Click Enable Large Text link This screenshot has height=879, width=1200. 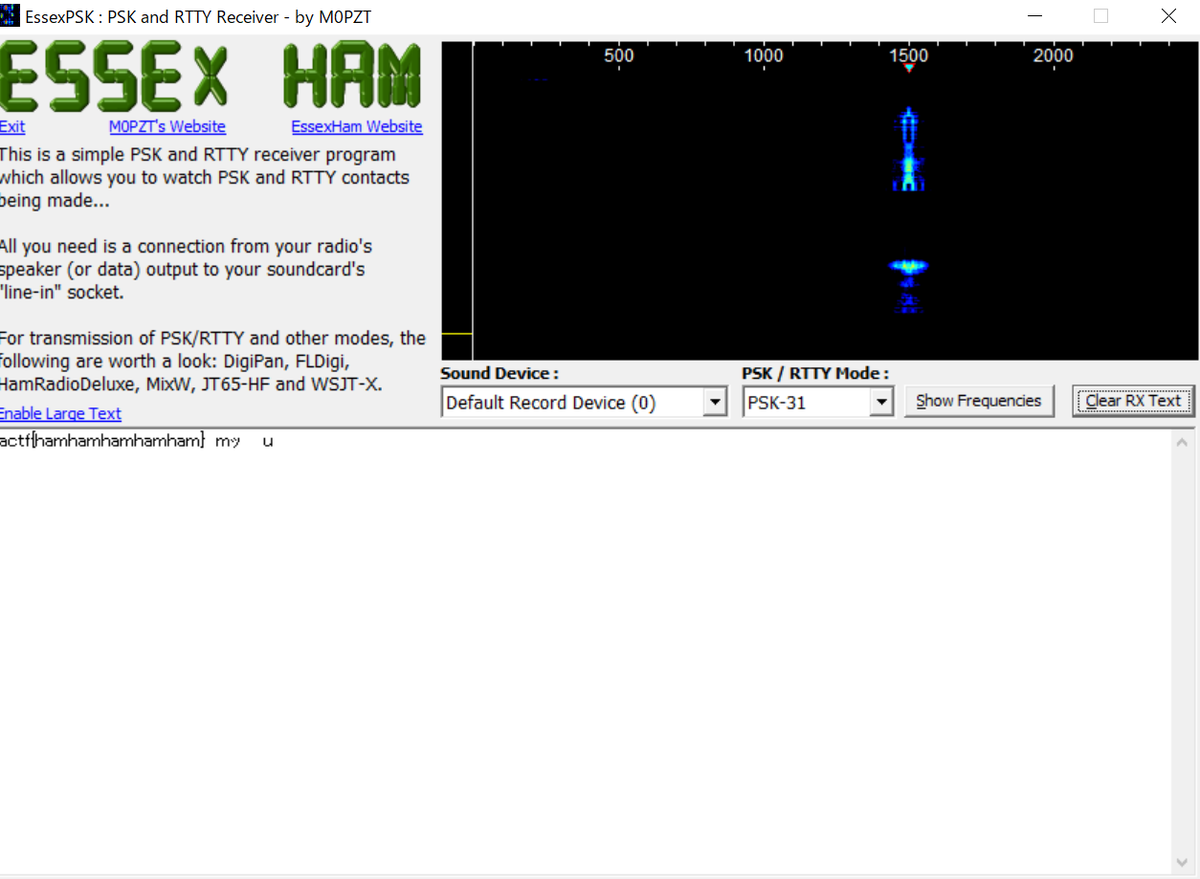pos(60,414)
